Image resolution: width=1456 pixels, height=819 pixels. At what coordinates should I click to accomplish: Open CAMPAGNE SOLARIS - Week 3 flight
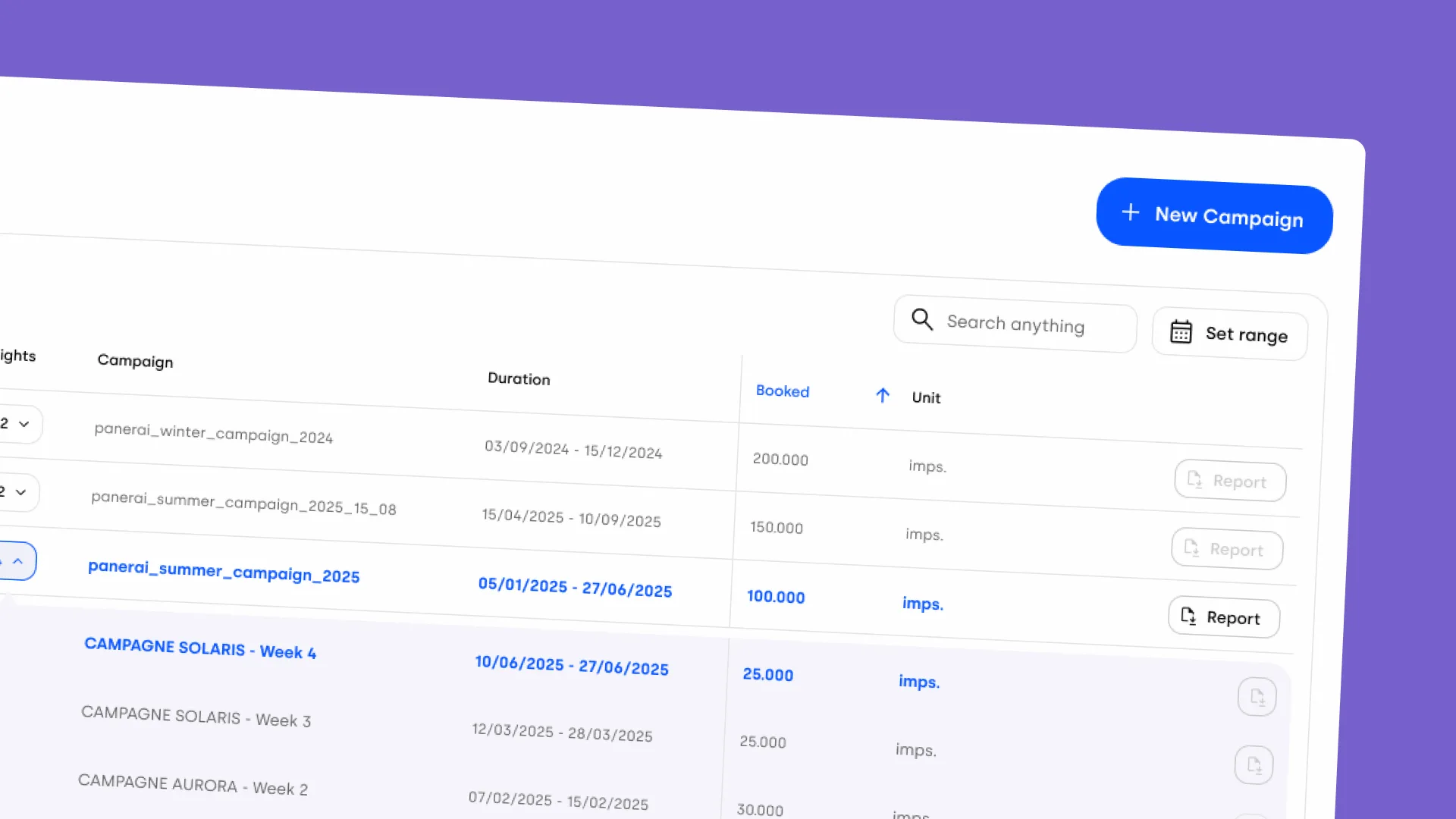click(196, 717)
